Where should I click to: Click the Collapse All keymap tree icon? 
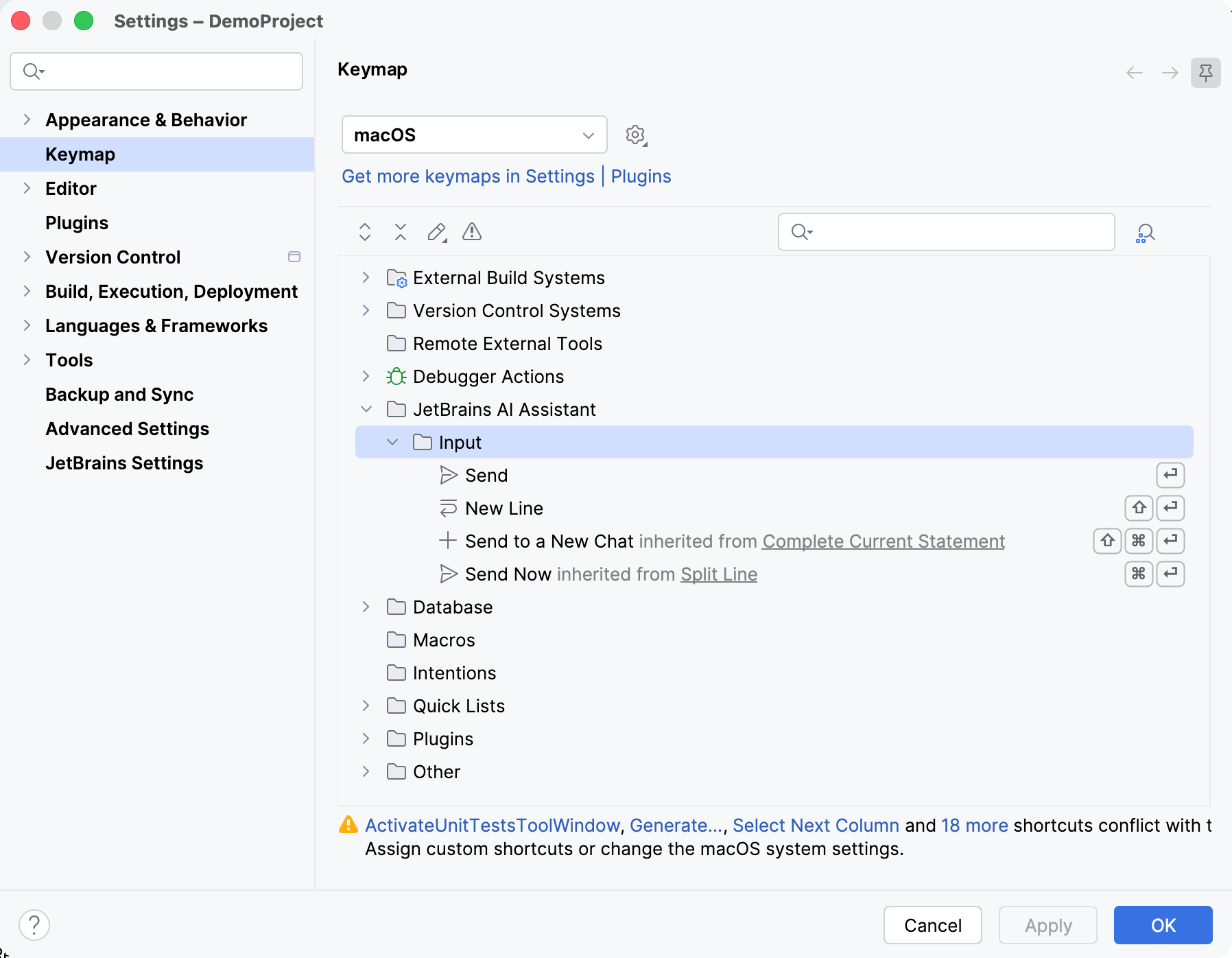pyautogui.click(x=401, y=232)
